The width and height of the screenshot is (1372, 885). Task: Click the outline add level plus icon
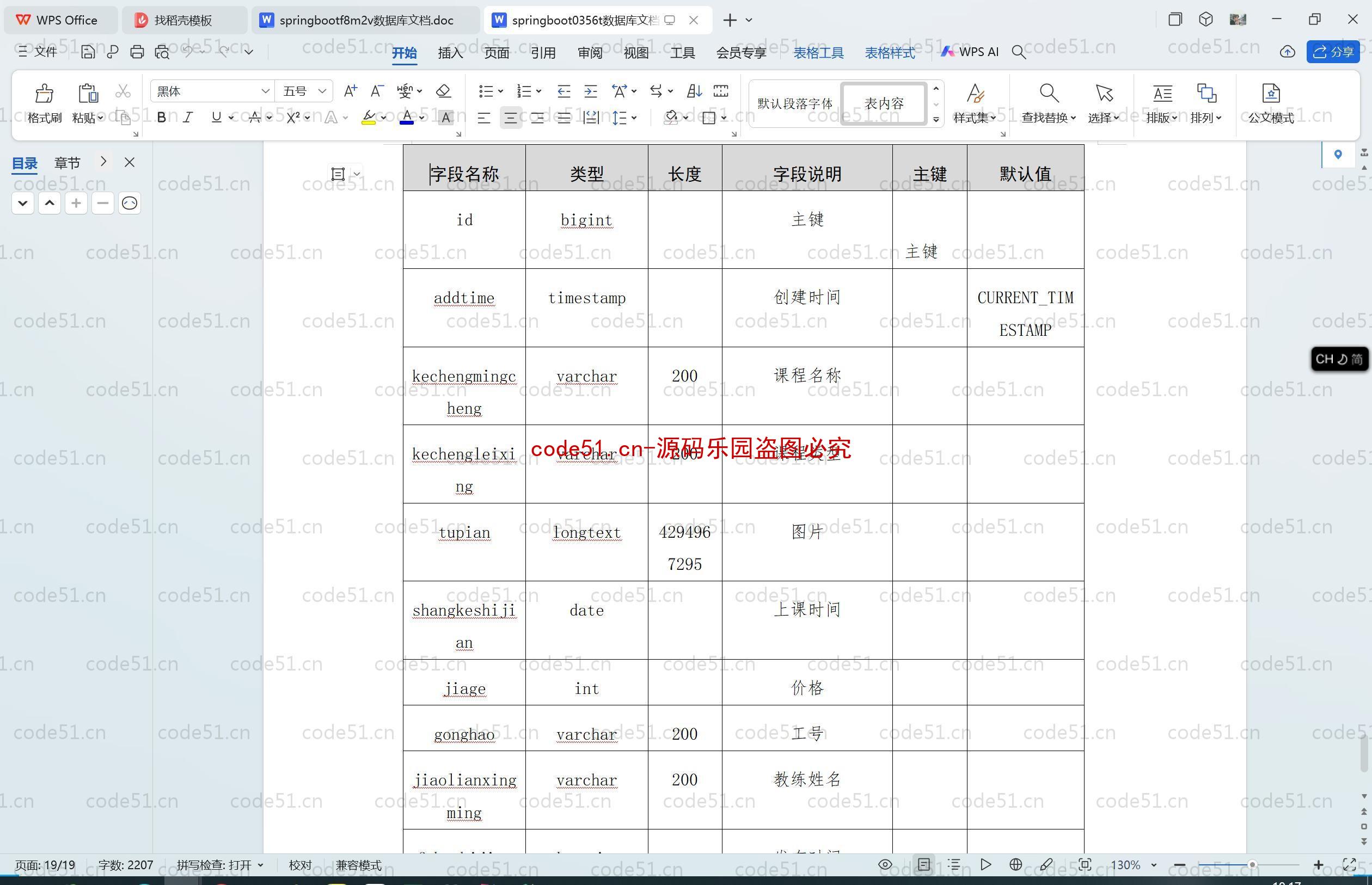76,203
